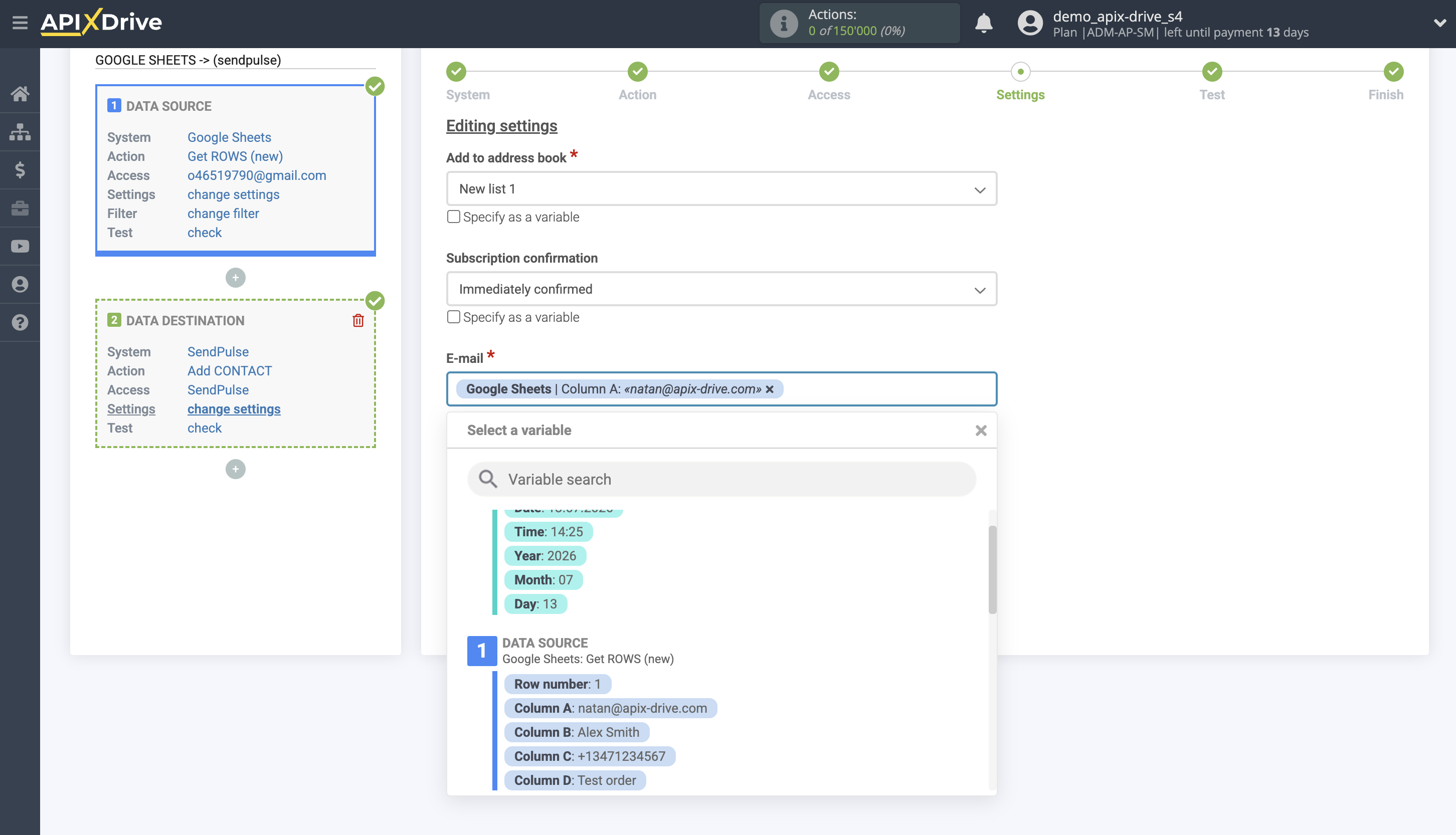Image resolution: width=1456 pixels, height=835 pixels.
Task: Click change settings in Data Source
Action: click(233, 194)
